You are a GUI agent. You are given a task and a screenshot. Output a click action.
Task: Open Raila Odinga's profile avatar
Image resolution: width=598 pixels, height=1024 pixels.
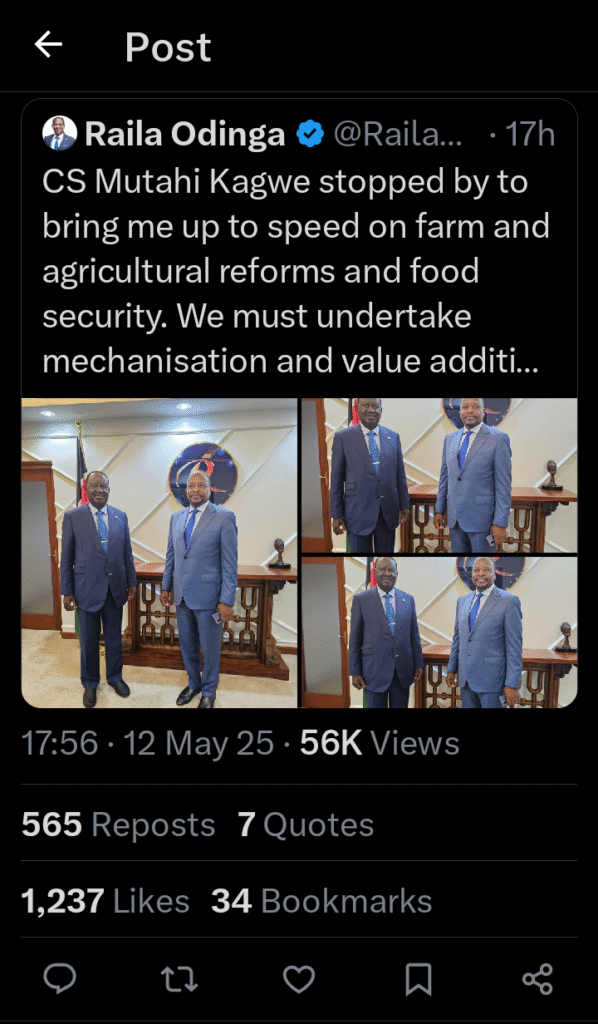[x=59, y=134]
